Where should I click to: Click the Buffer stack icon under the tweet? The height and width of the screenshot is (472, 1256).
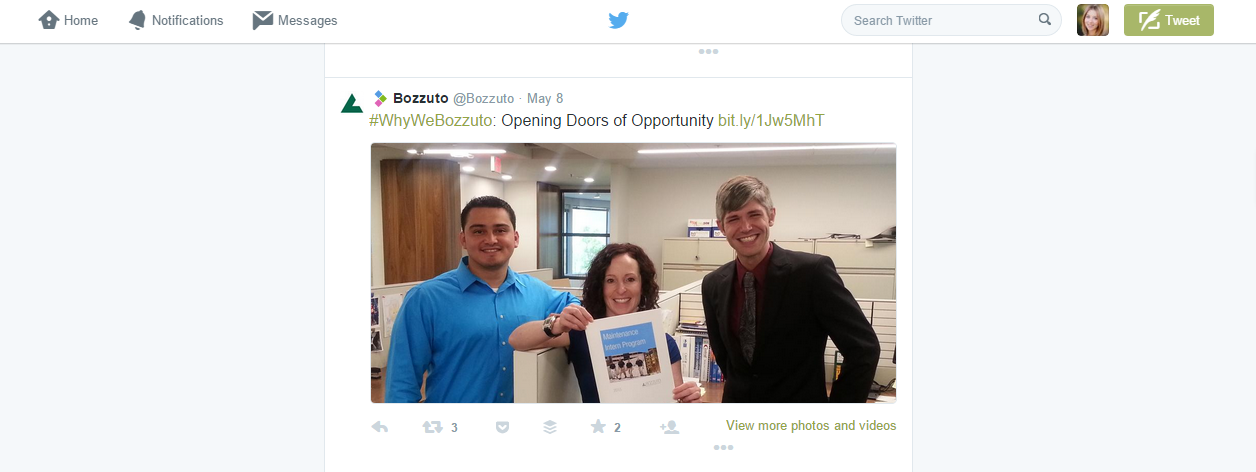pos(550,427)
